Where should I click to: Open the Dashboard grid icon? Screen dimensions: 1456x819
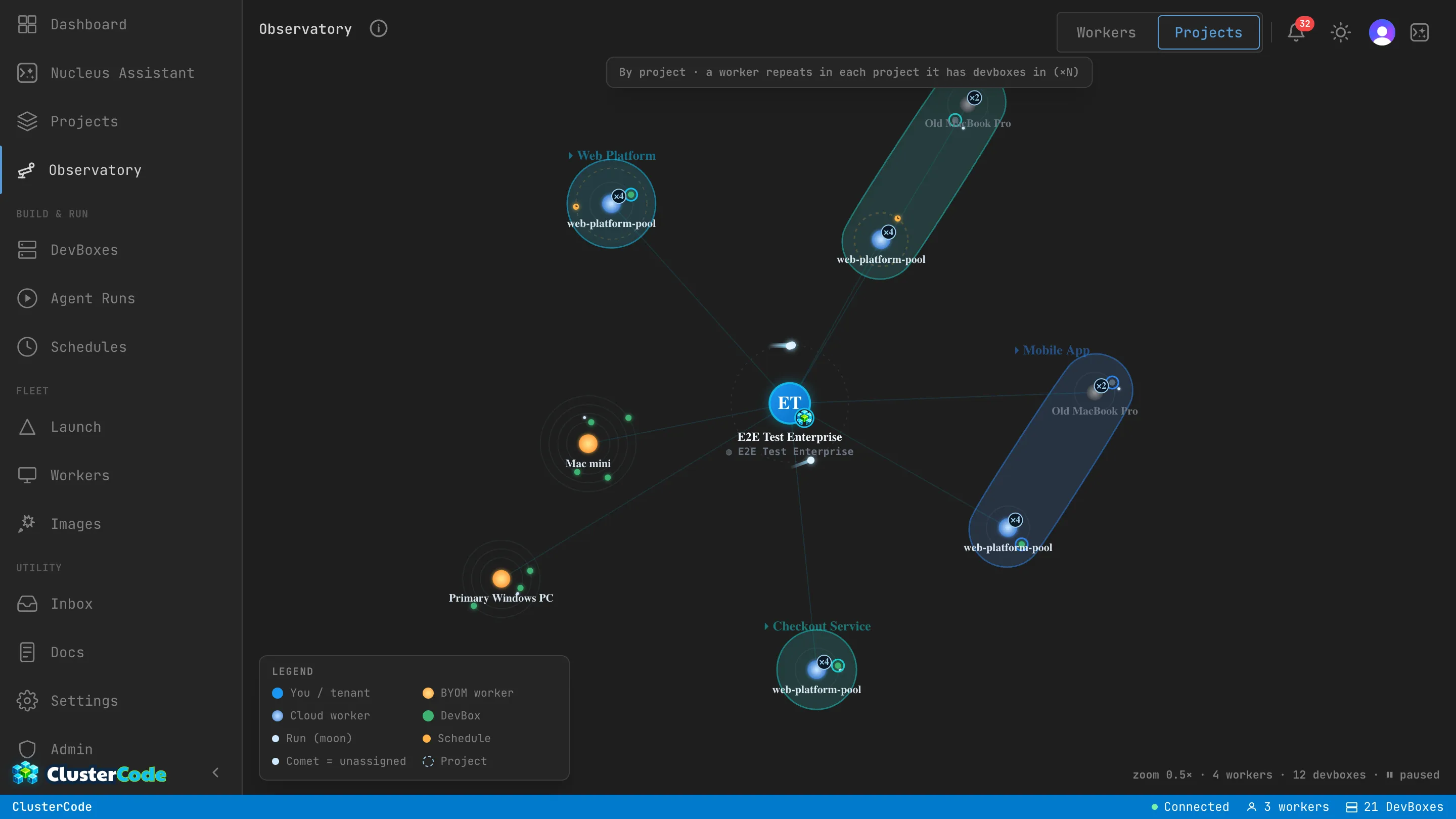27,24
